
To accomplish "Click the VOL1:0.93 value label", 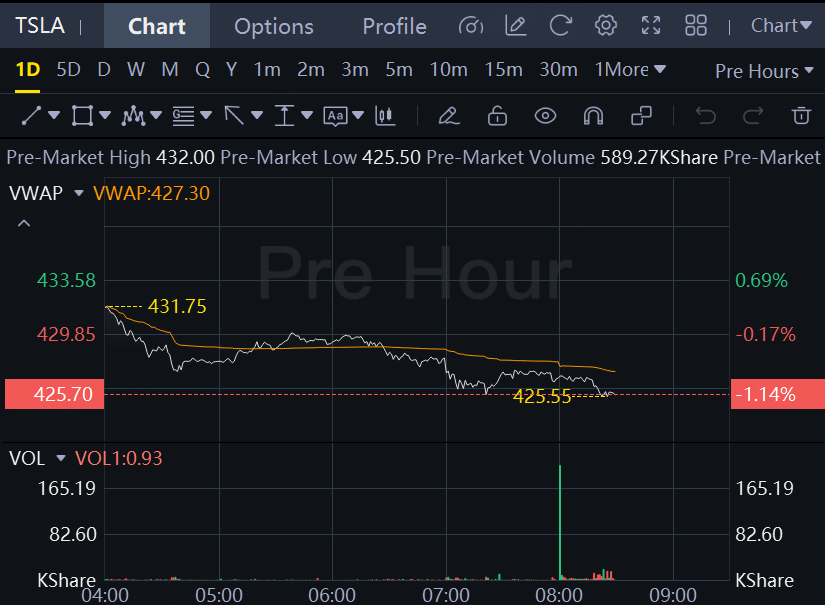I will [x=119, y=458].
